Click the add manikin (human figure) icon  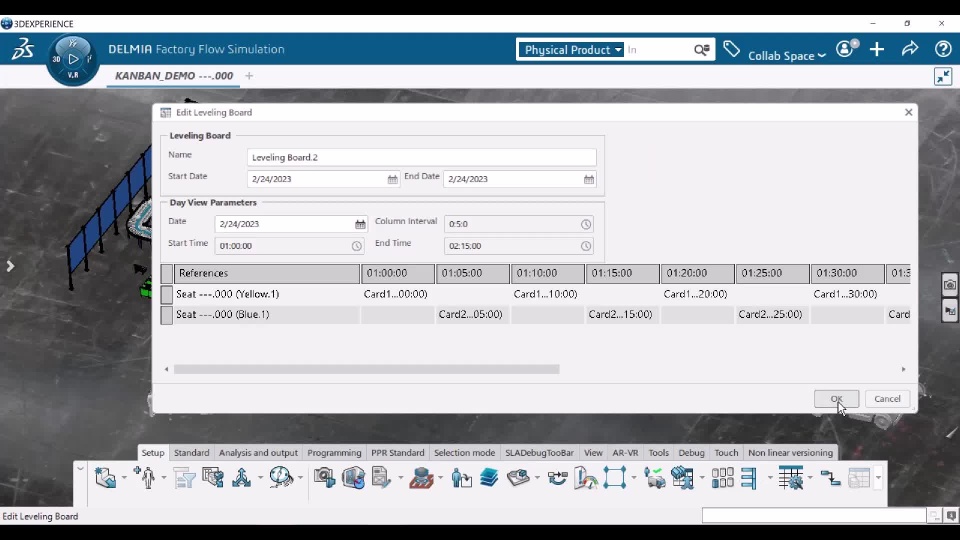146,478
